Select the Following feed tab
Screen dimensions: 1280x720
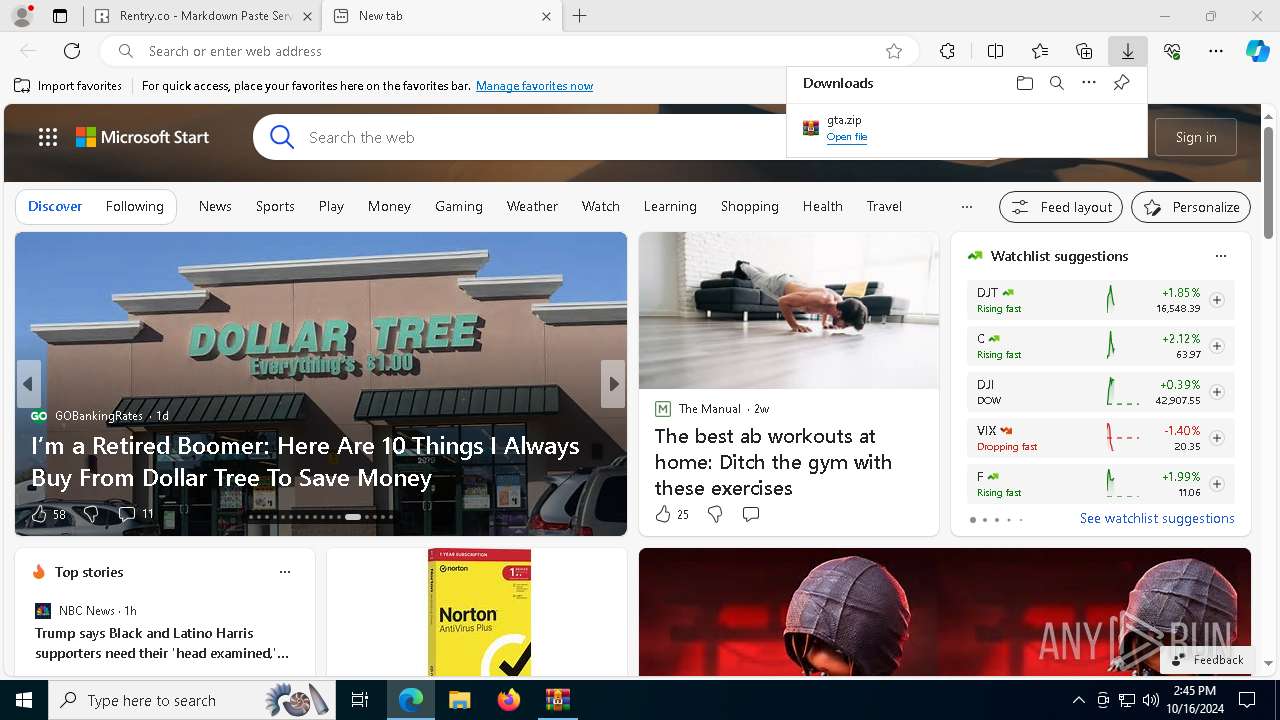click(x=134, y=206)
